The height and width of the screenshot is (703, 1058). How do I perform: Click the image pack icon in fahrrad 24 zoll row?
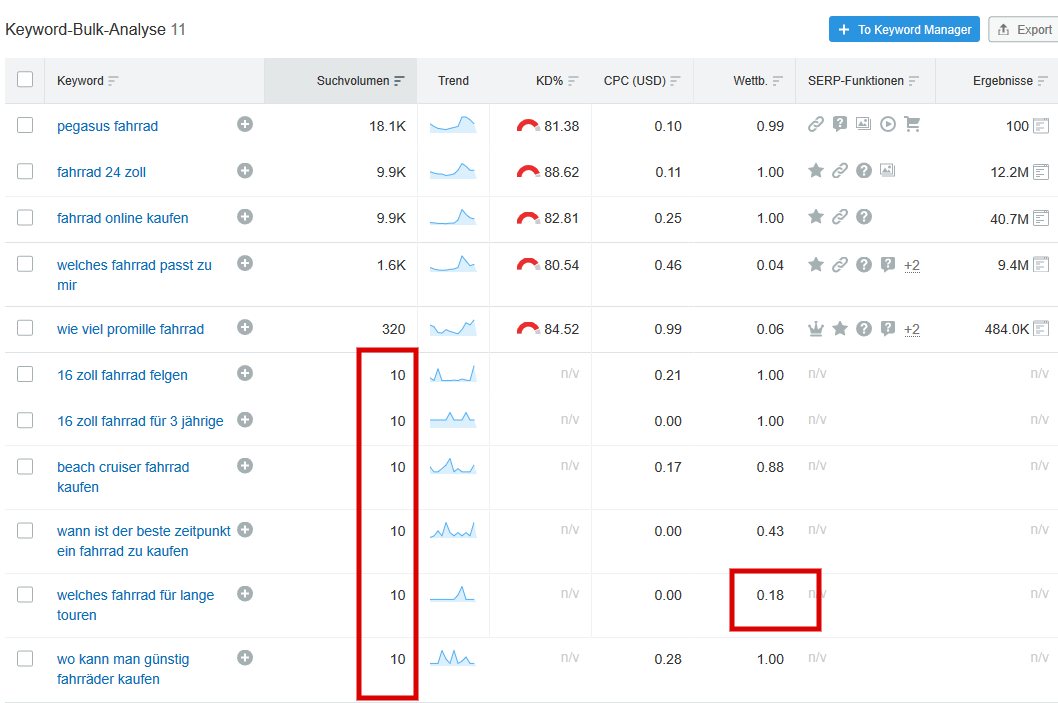click(x=887, y=171)
